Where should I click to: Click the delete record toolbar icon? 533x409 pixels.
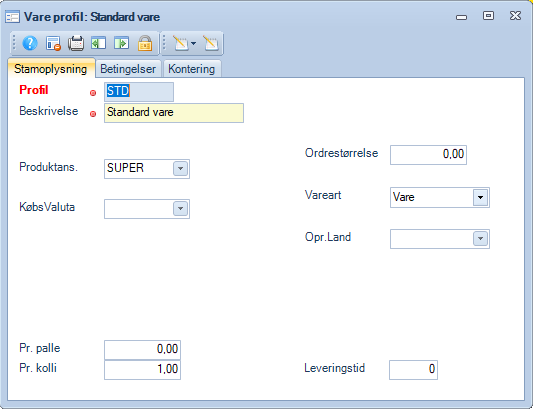(53, 43)
